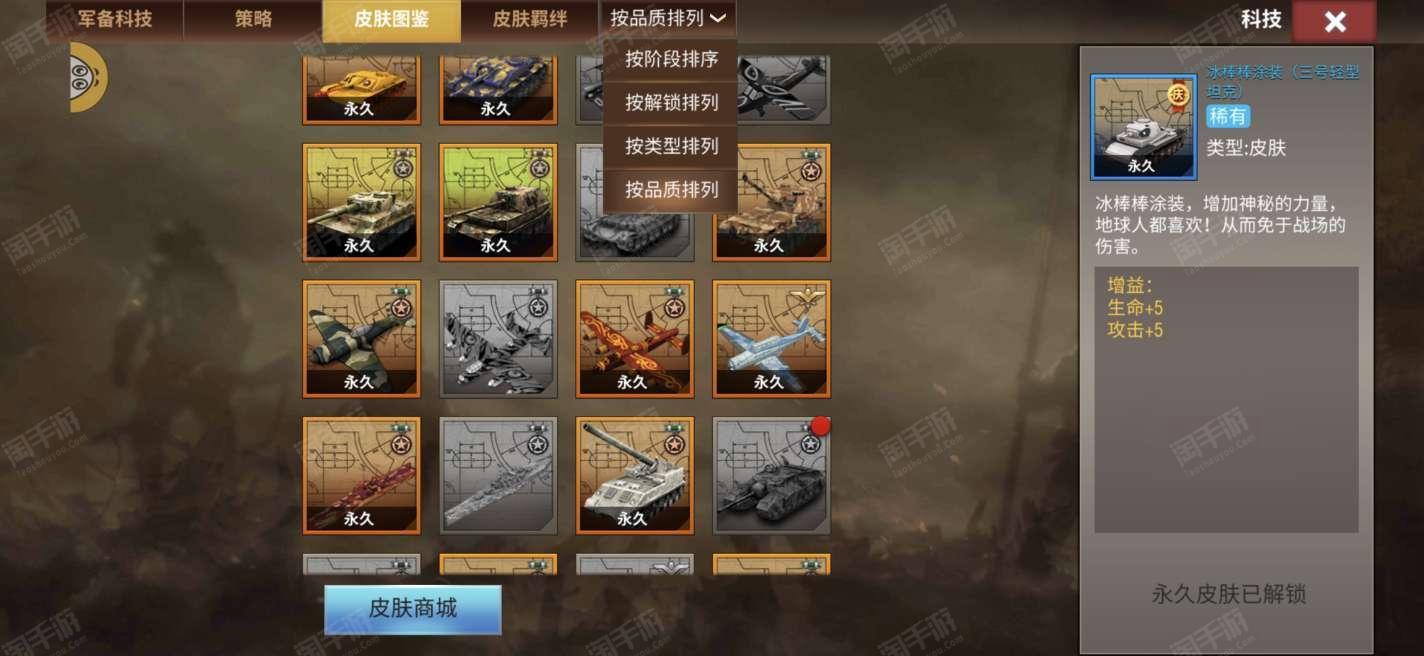
Task: Choose 按类型排列 sort option
Action: 671,147
